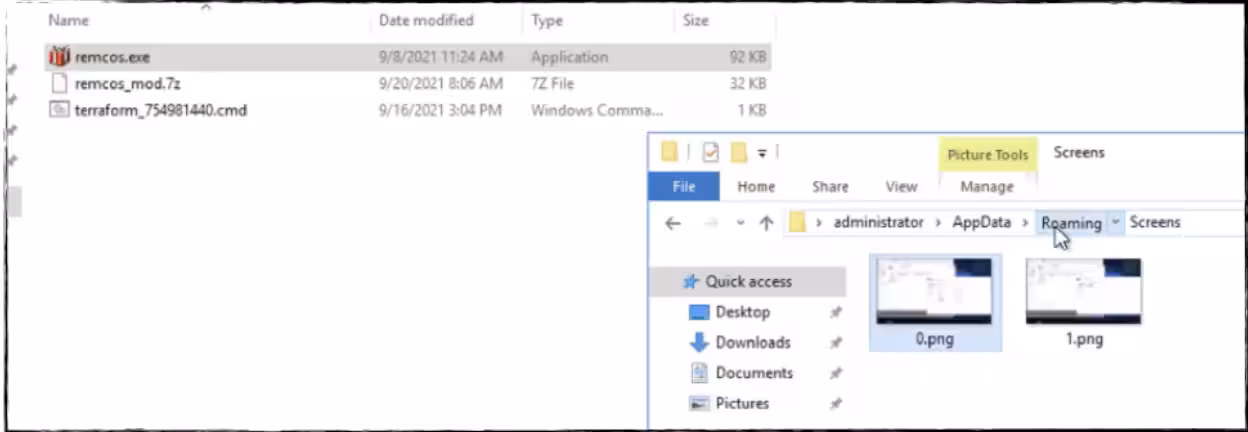Open Quick access star in sidebar
Image resolution: width=1248 pixels, height=432 pixels.
click(x=691, y=282)
